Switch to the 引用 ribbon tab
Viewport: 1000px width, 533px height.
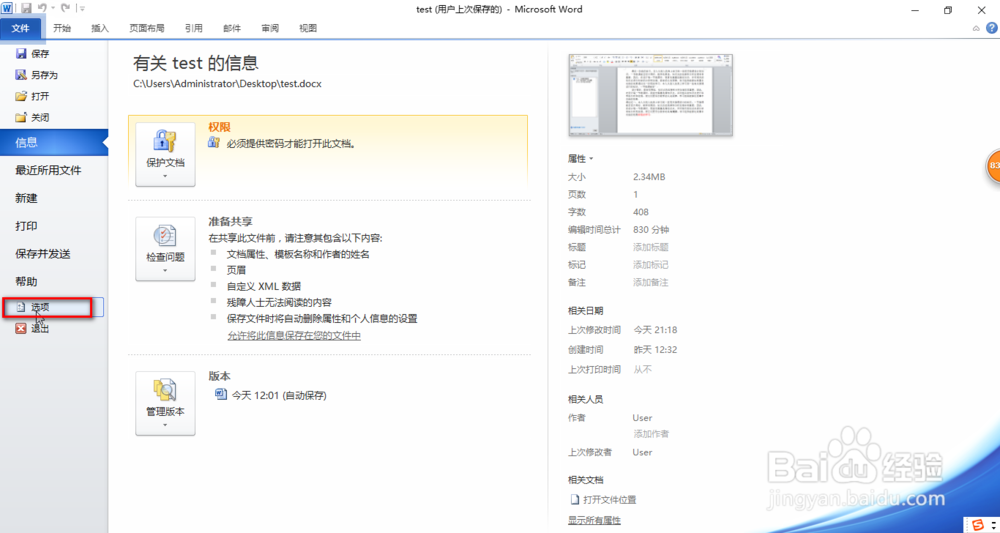point(194,28)
